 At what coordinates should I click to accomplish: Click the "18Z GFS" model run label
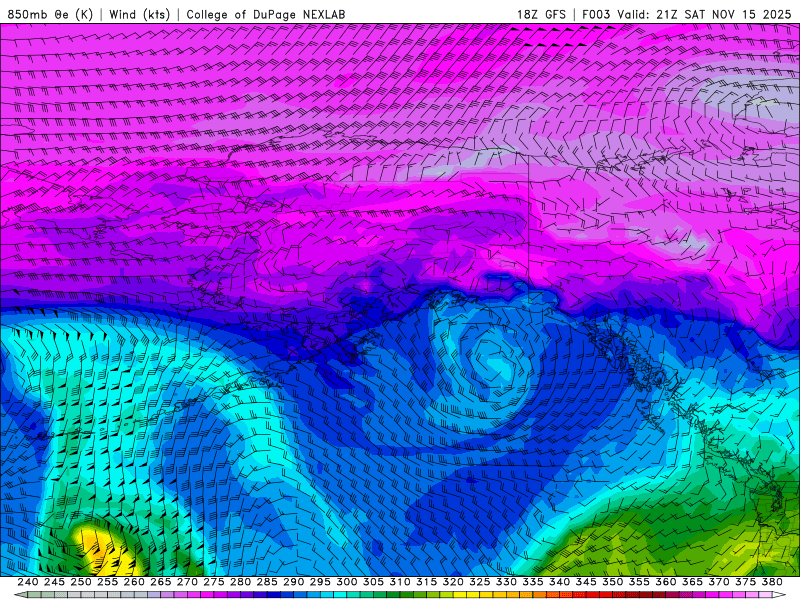[541, 14]
